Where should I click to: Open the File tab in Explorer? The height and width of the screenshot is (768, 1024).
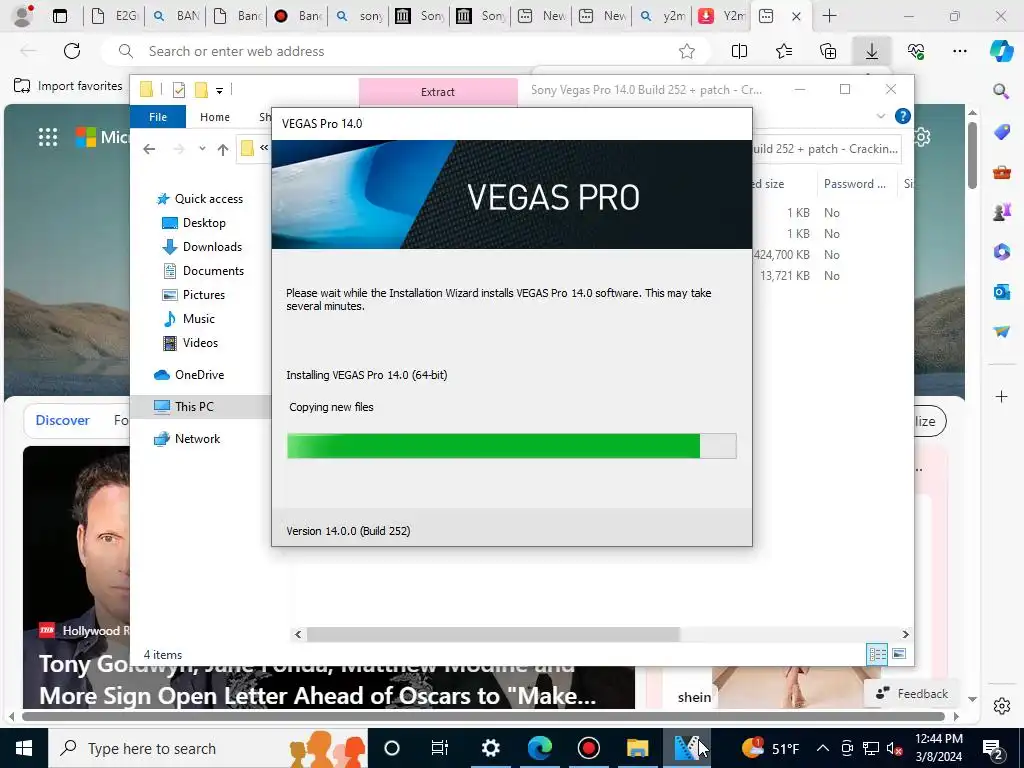[x=158, y=117]
